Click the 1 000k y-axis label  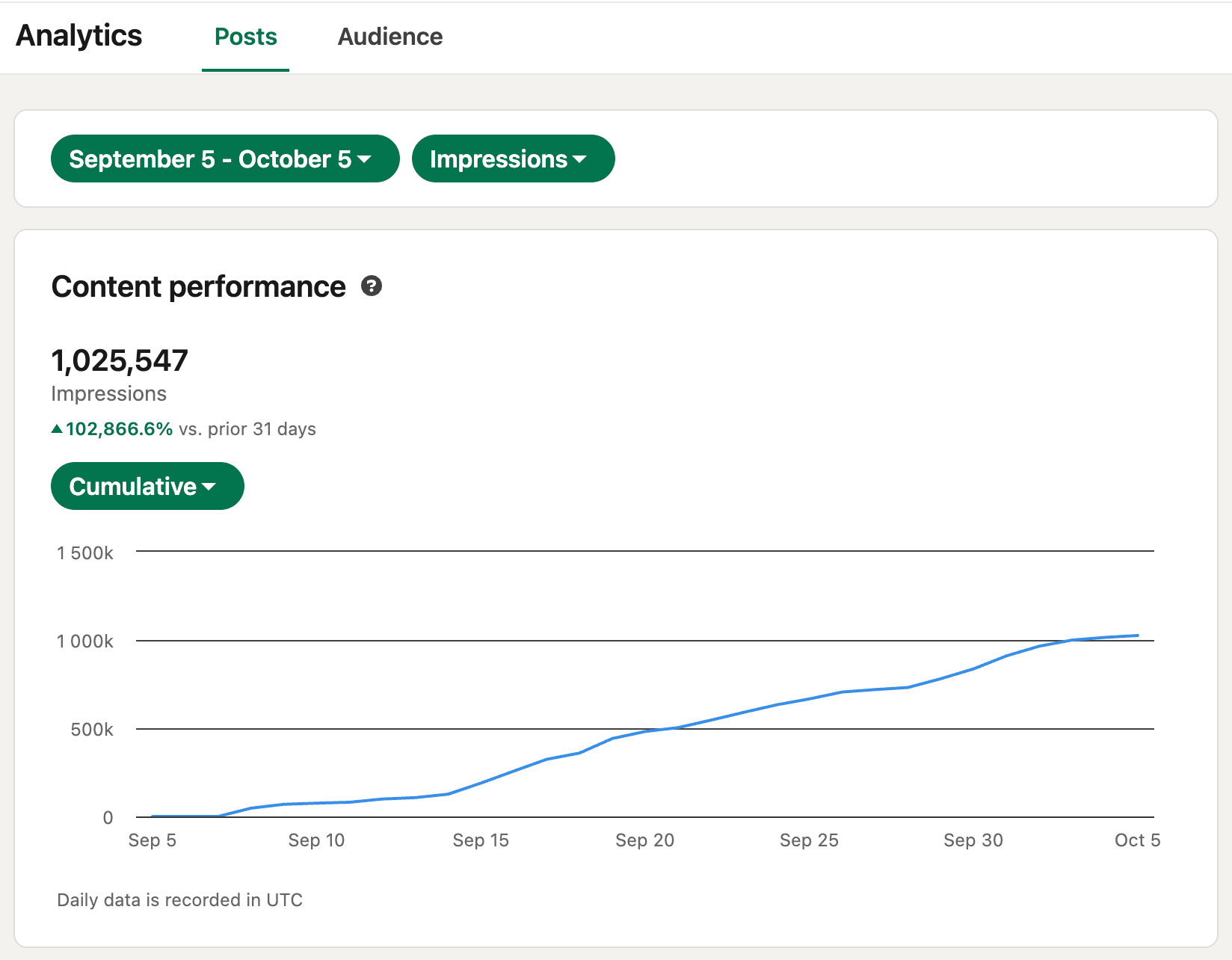85,641
